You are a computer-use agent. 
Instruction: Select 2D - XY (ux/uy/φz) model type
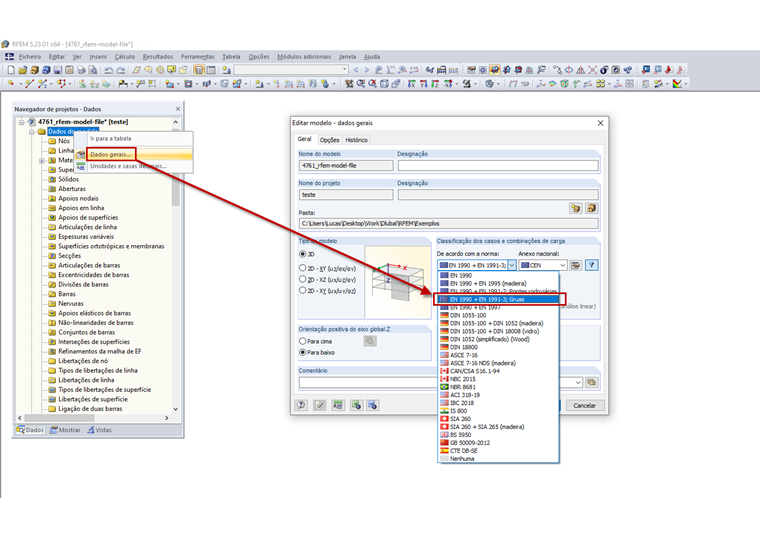(302, 290)
